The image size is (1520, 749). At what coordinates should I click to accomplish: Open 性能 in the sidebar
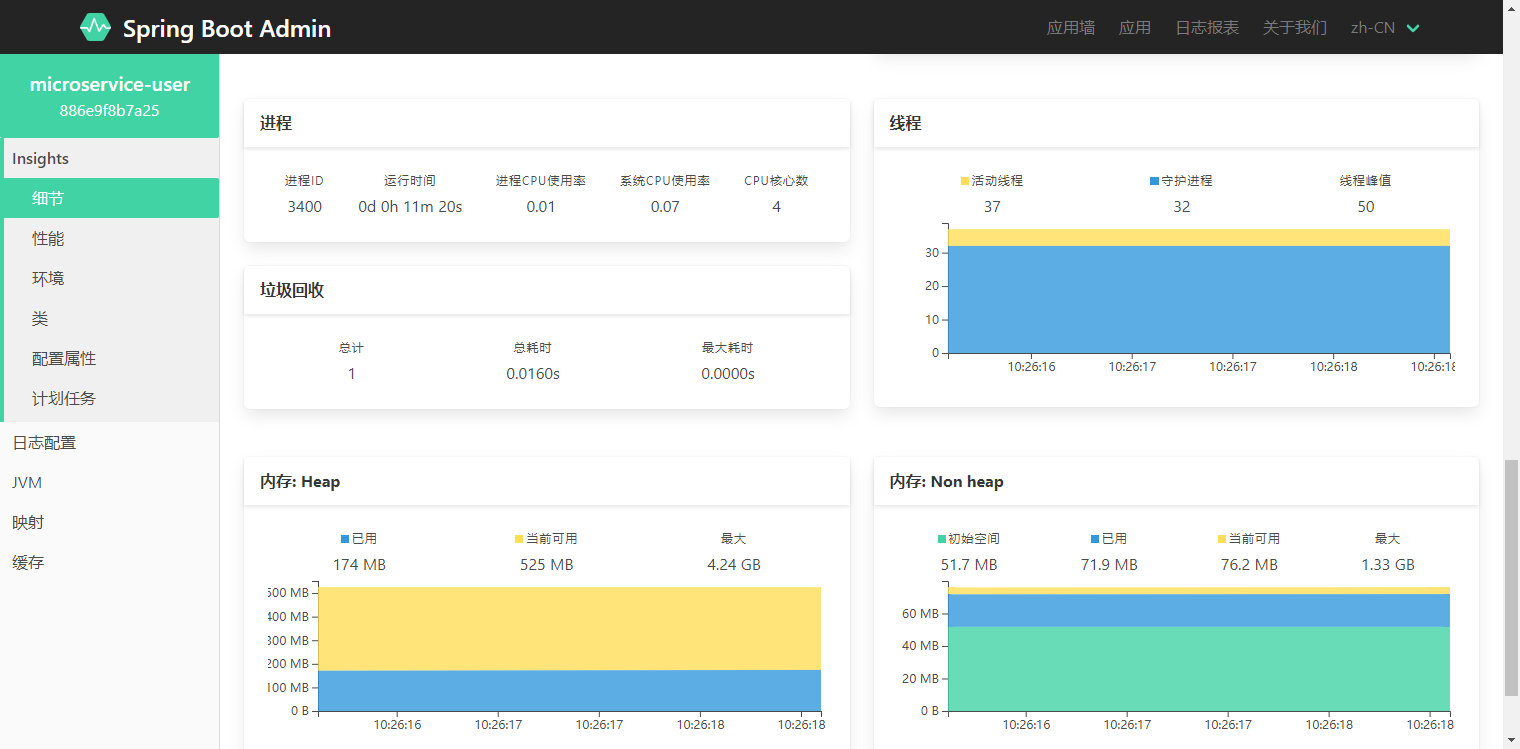(110, 238)
